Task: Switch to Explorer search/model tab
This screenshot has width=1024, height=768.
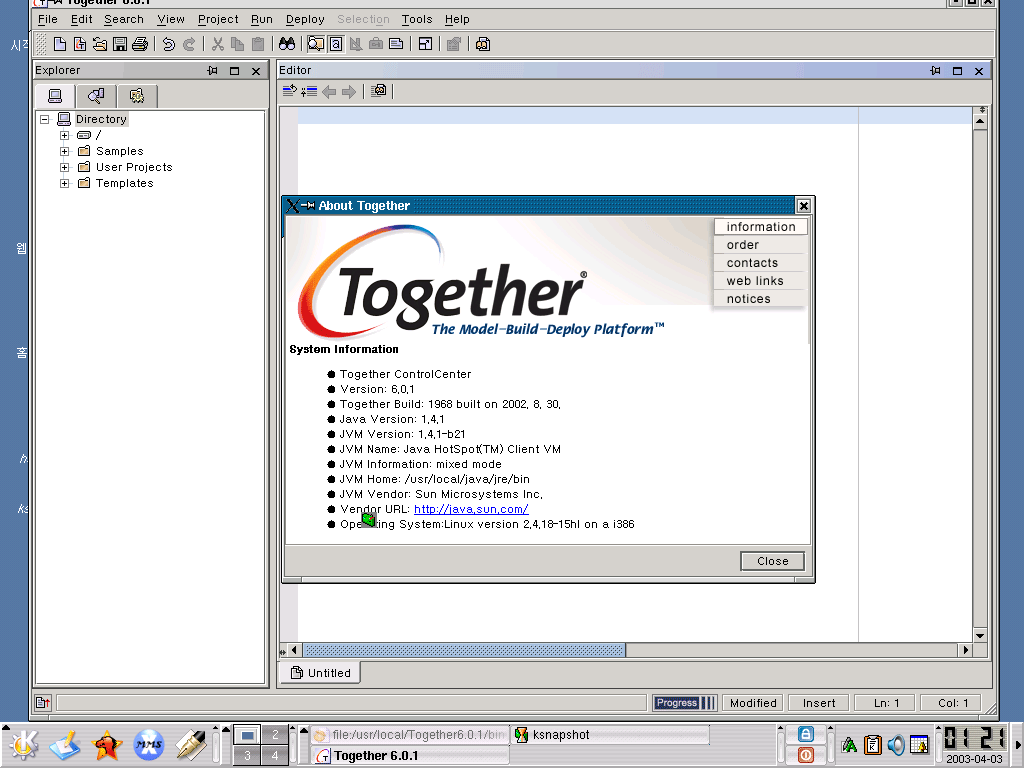Action: (x=96, y=96)
